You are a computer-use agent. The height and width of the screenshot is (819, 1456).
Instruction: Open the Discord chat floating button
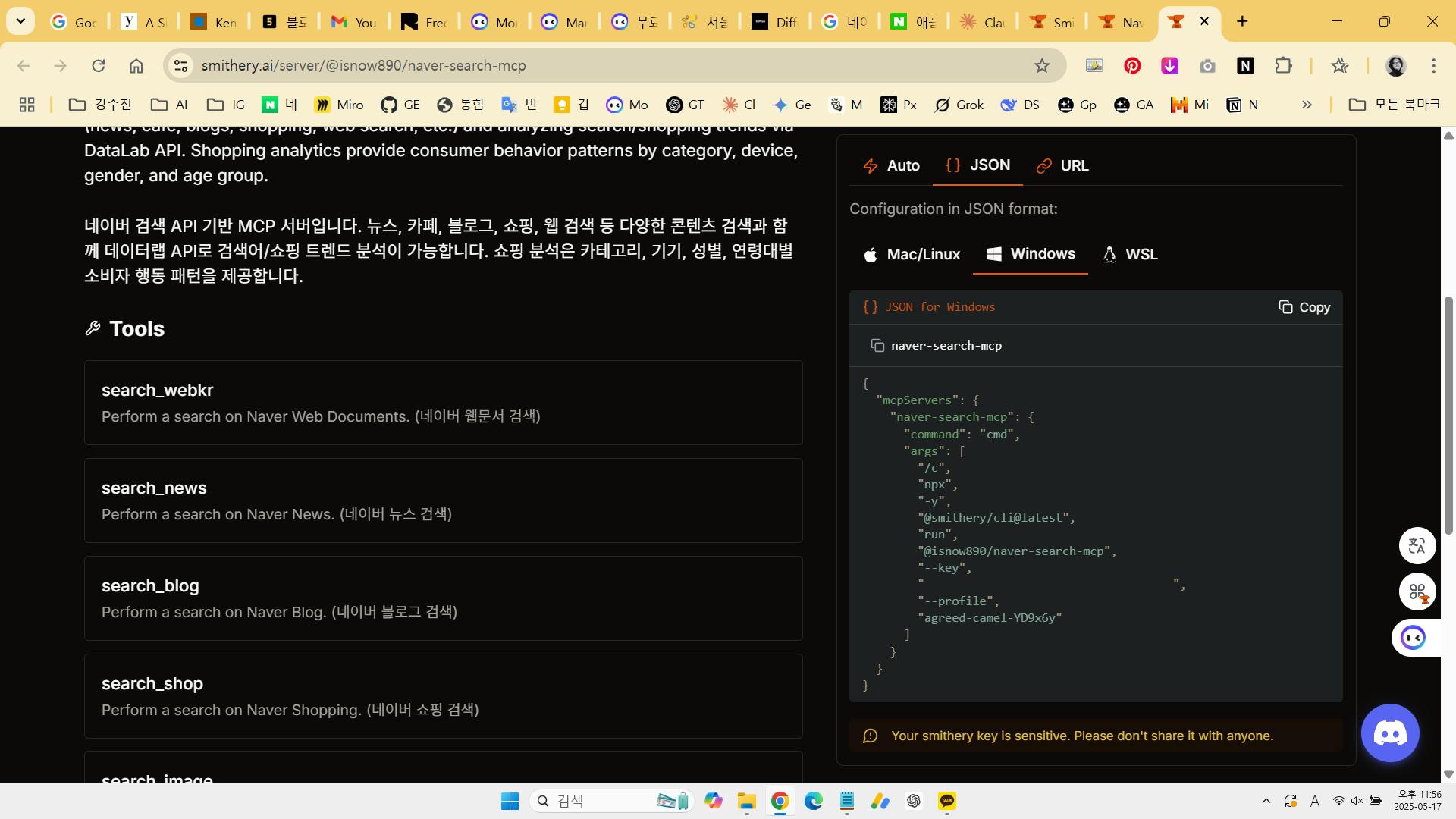1390,733
